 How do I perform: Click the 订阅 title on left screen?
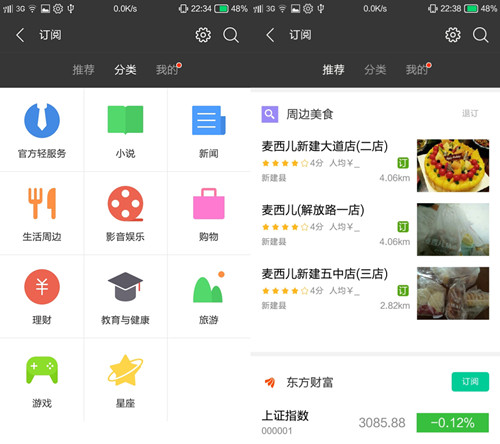50,35
